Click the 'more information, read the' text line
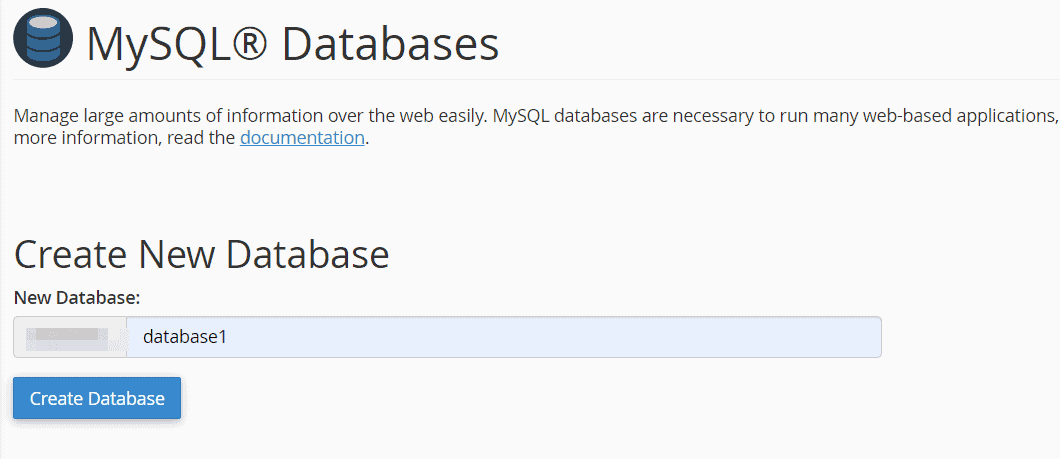1060x459 pixels. (x=124, y=138)
